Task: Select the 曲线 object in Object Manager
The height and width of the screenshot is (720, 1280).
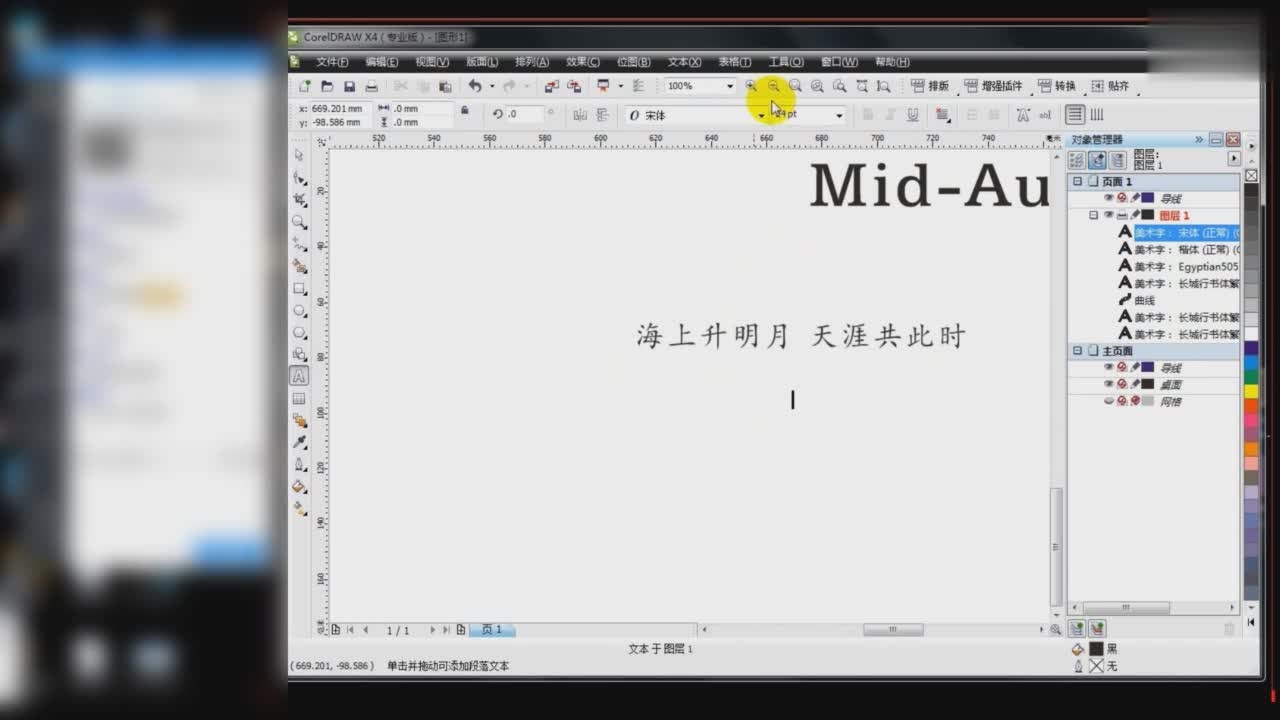Action: click(1144, 300)
